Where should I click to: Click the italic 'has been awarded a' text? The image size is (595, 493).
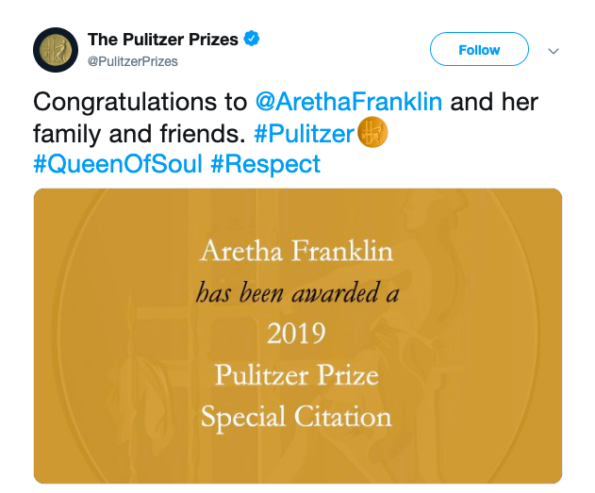tap(297, 293)
